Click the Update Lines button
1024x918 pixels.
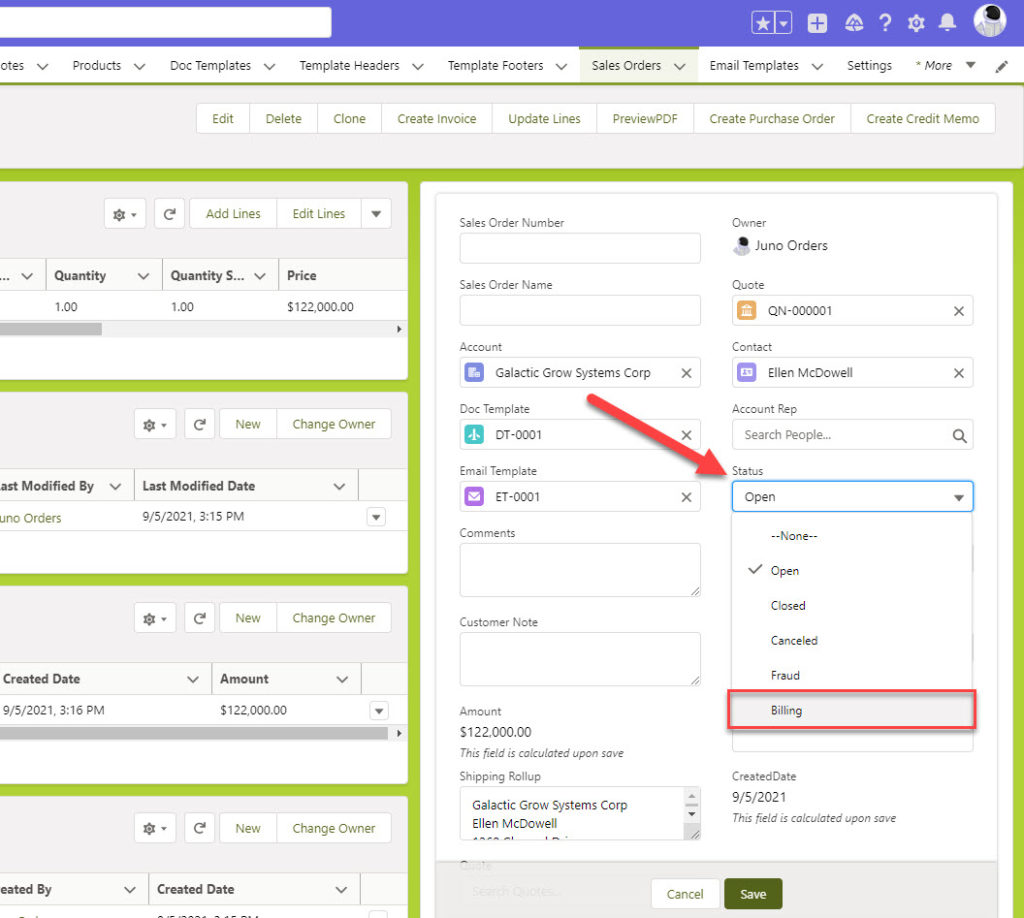pos(544,118)
